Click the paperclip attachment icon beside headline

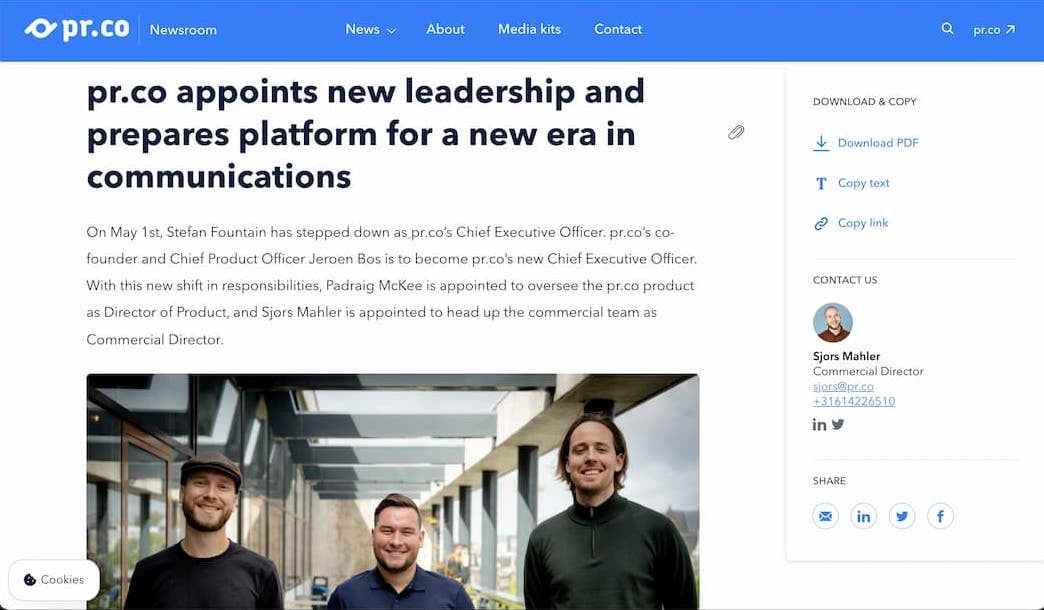[x=736, y=133]
